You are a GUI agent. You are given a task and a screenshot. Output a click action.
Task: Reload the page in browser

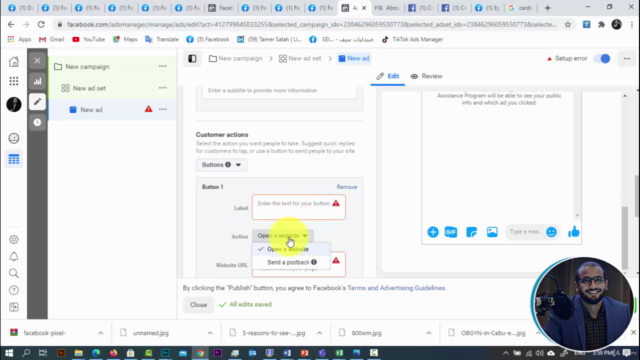(x=41, y=24)
